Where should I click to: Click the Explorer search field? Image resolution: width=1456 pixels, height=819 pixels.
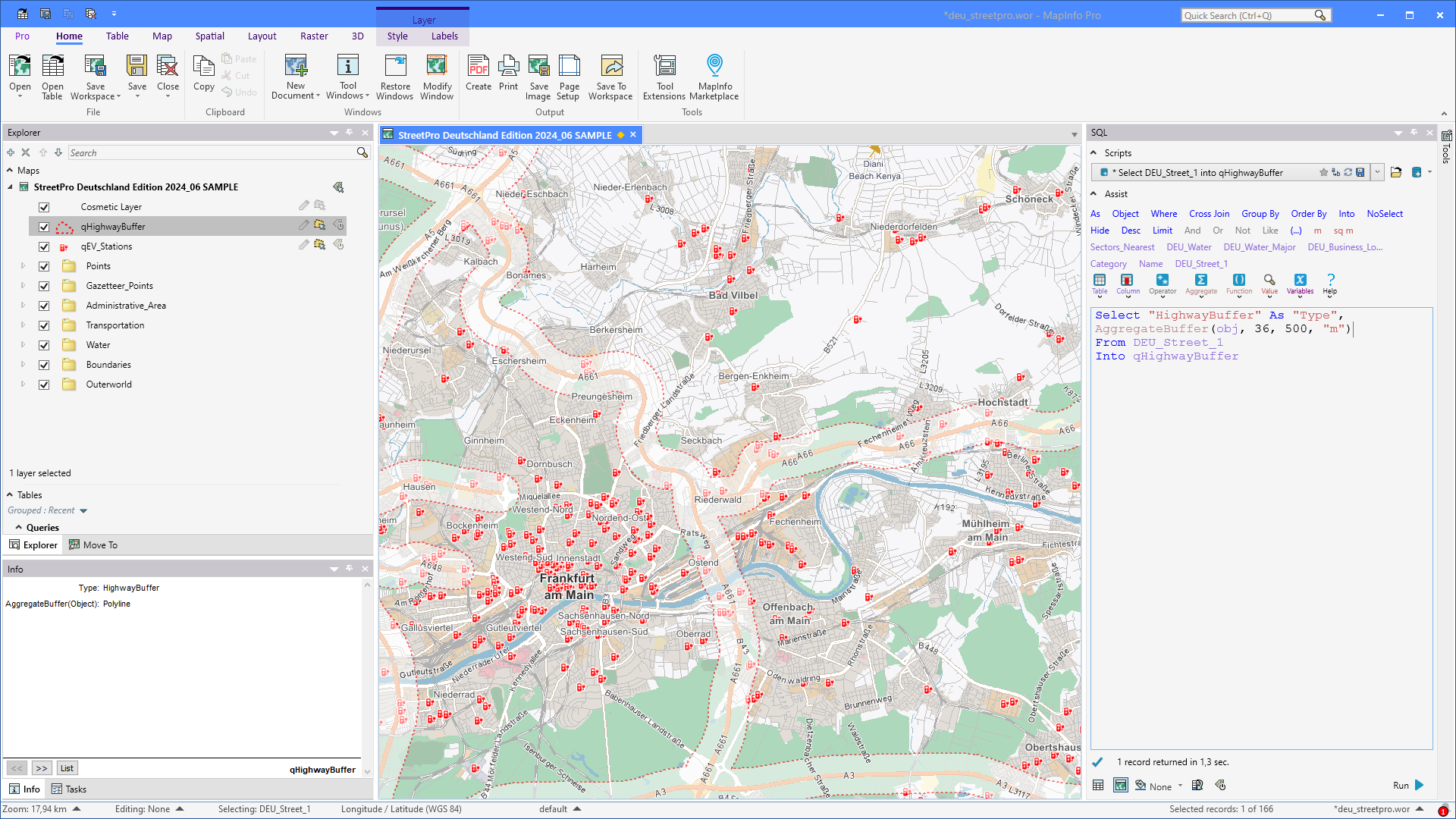coord(212,153)
